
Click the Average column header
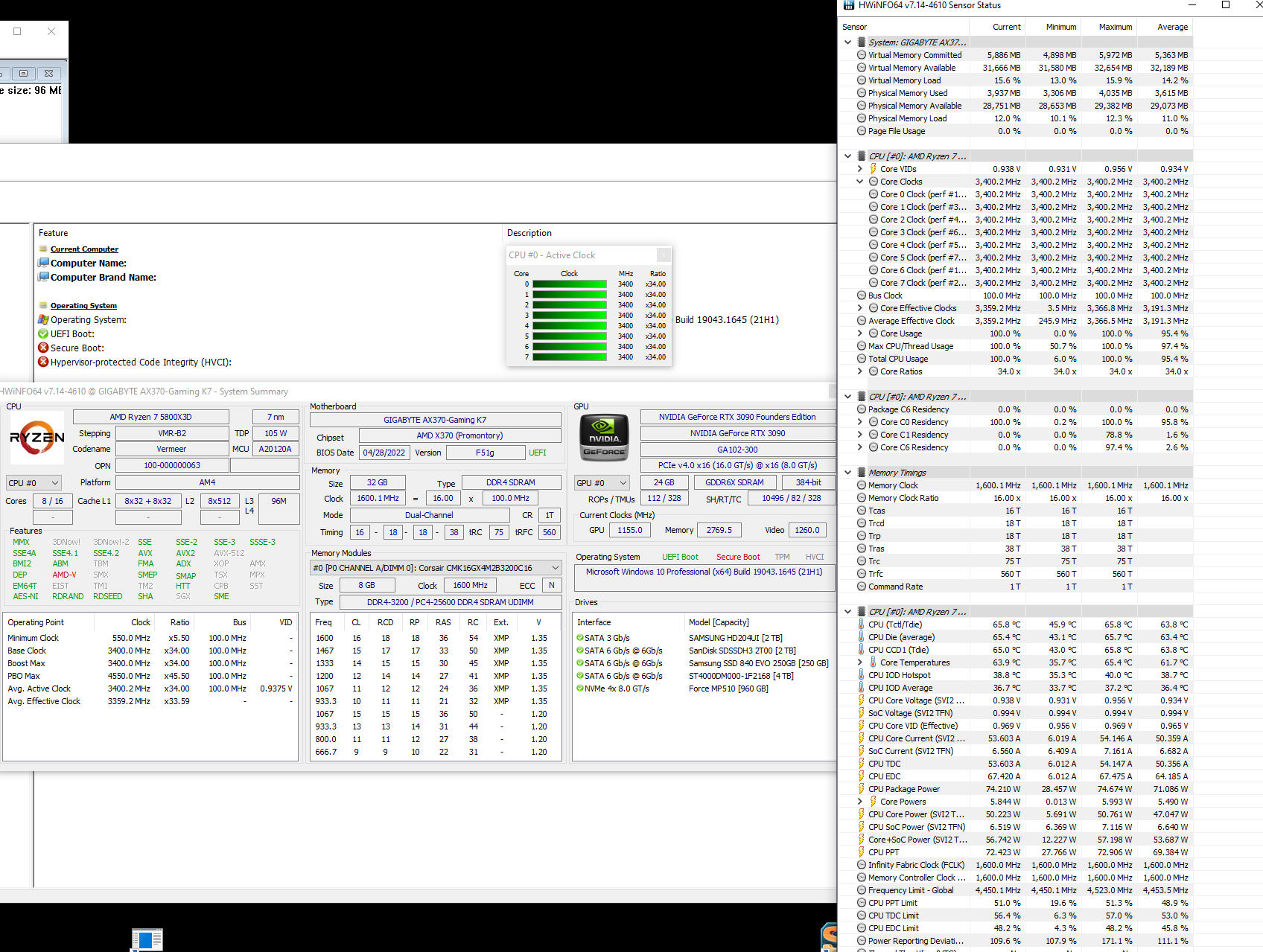(x=1164, y=27)
